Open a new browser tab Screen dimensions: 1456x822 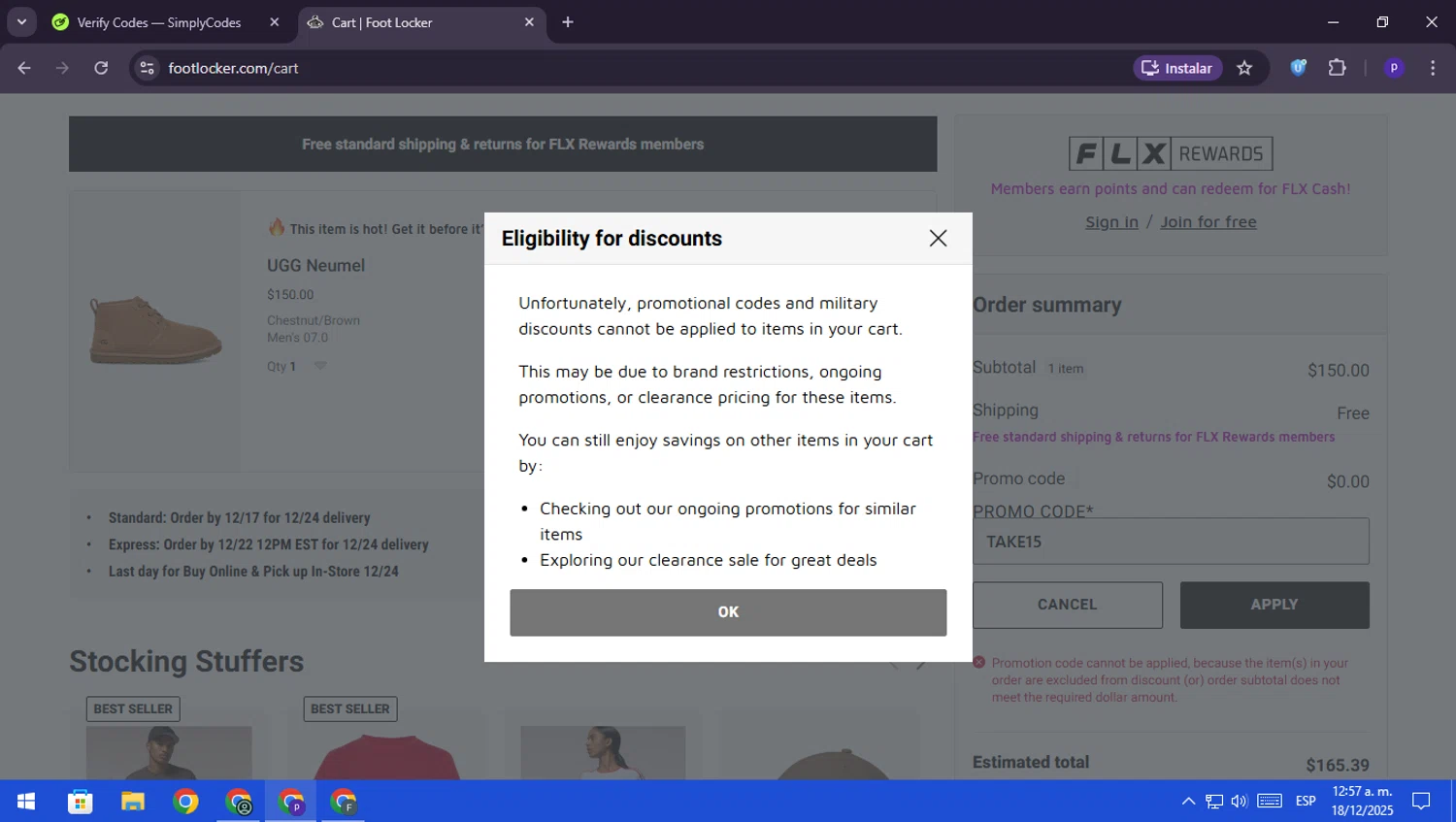[x=568, y=22]
